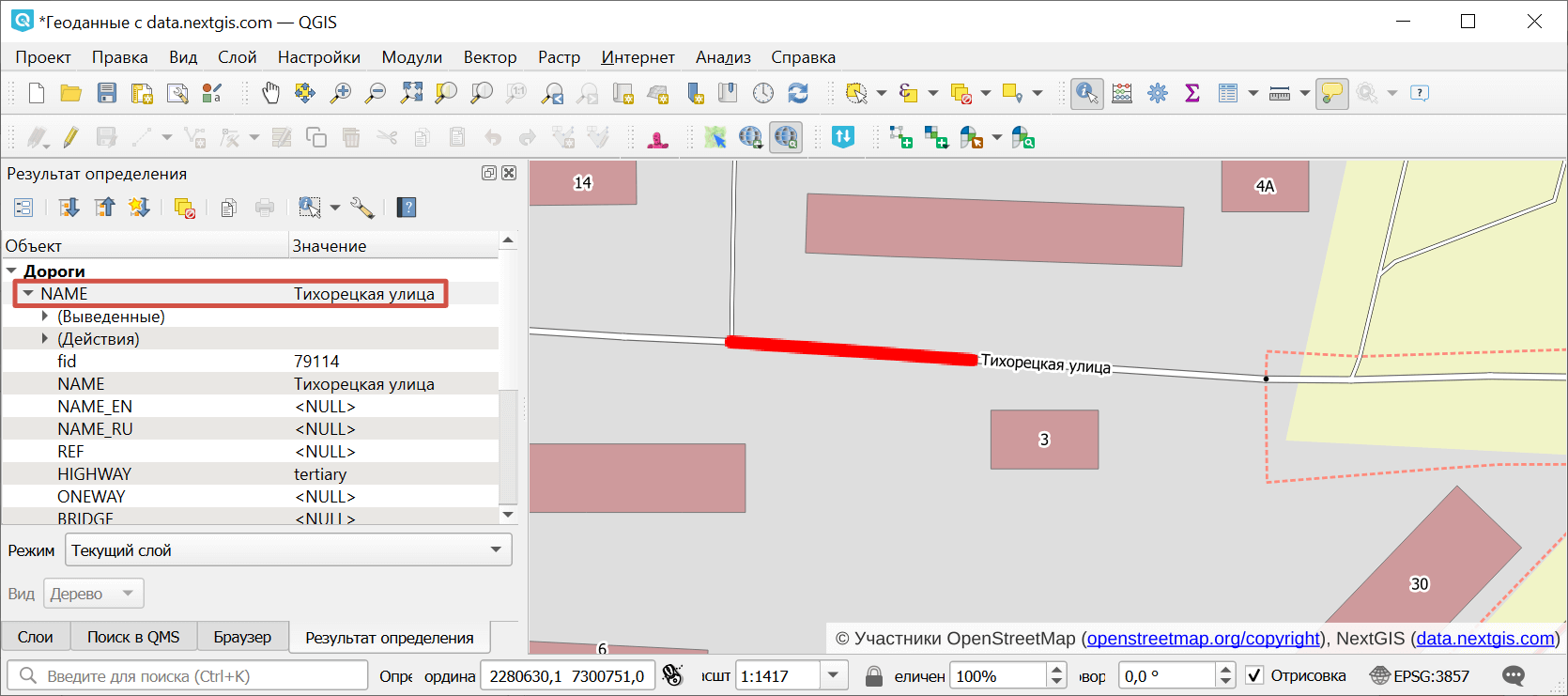Screen dimensions: 1568x696
Task: Click the red highlighted road segment
Action: (851, 350)
